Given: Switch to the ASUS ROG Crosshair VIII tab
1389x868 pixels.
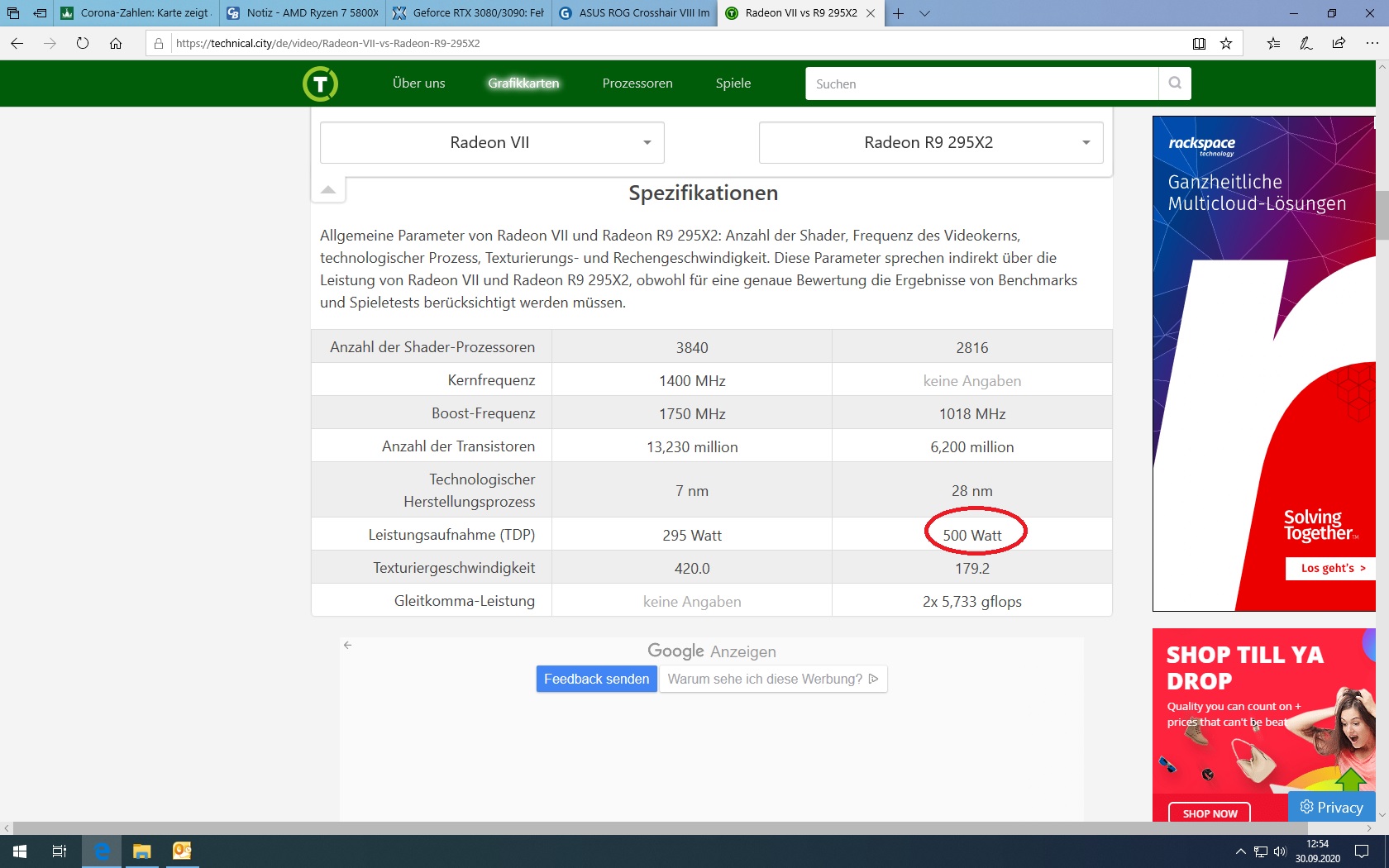Looking at the screenshot, I should [635, 13].
